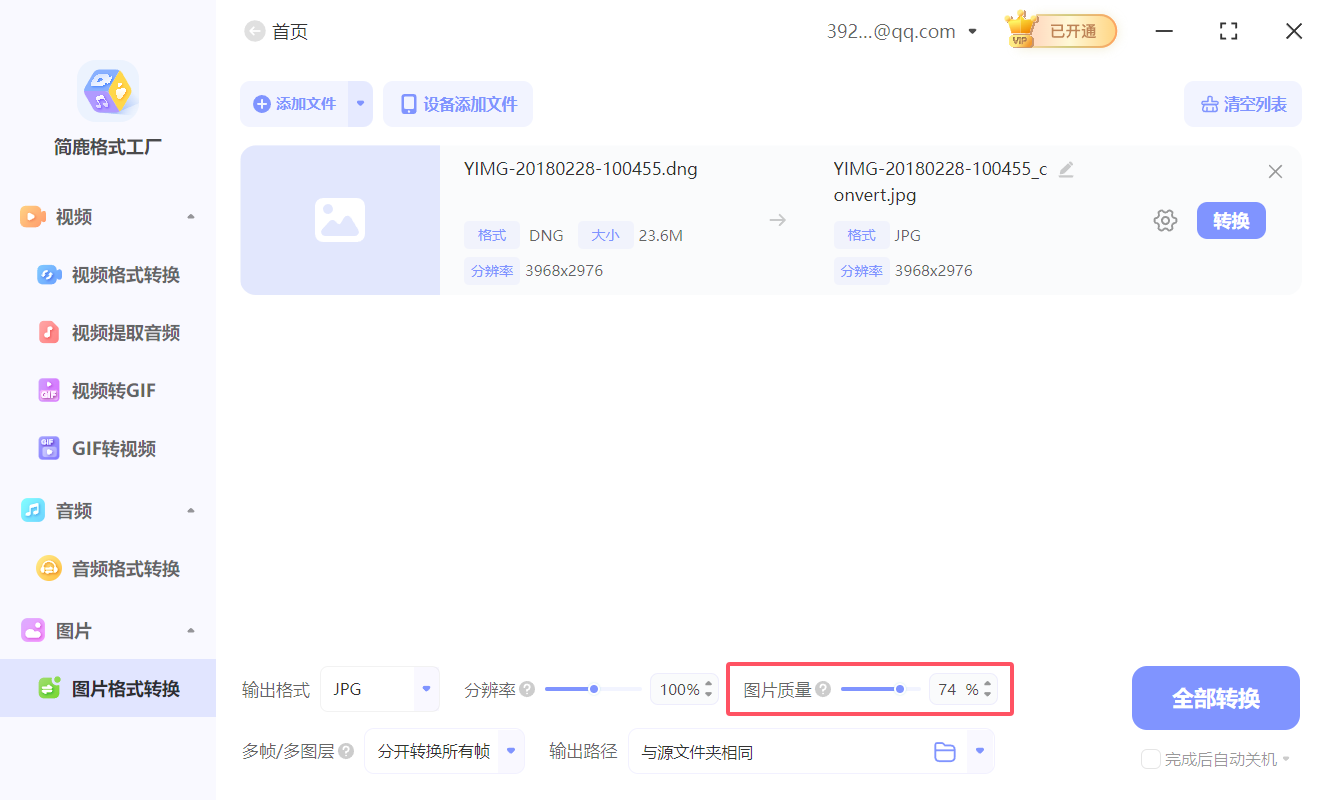Go back to 首页
Viewport: 1326px width, 800px height.
pos(276,31)
